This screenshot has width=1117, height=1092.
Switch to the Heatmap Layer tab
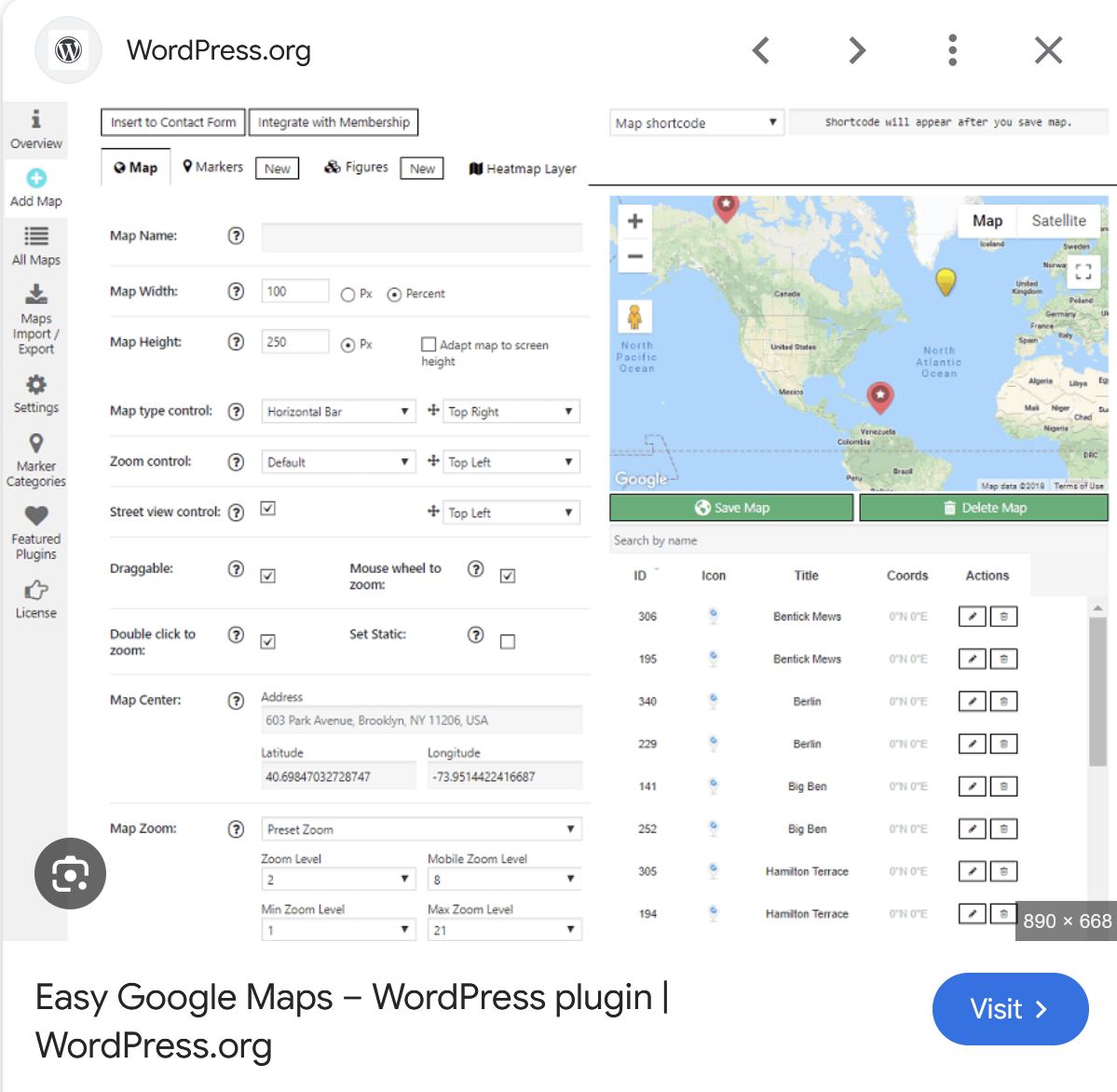point(523,169)
